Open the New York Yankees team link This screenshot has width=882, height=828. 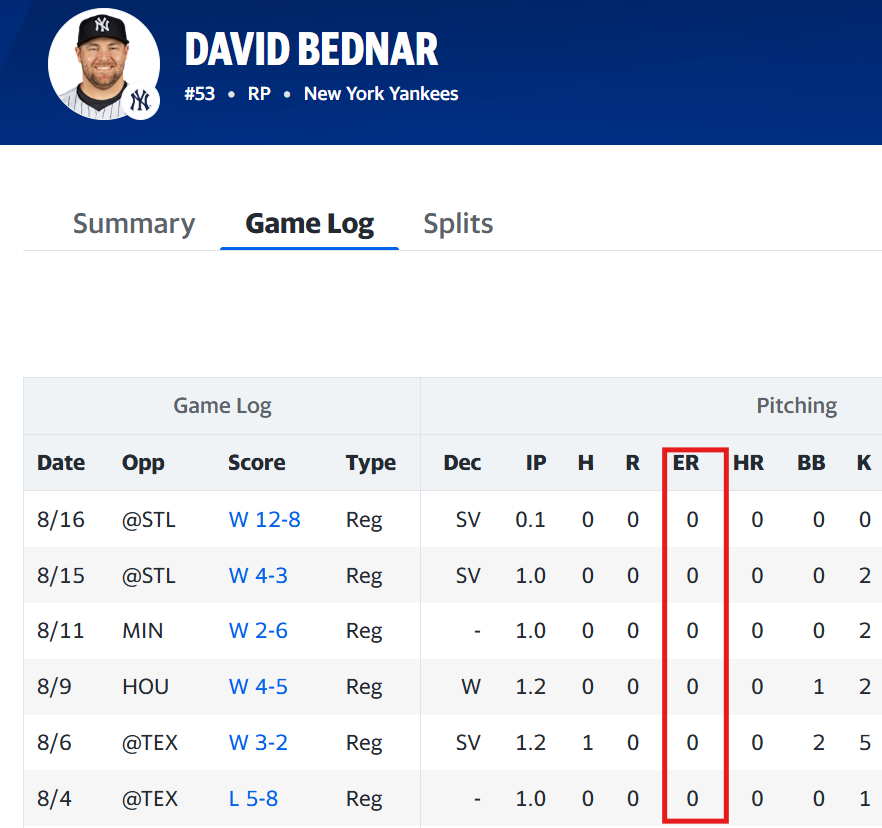point(381,94)
